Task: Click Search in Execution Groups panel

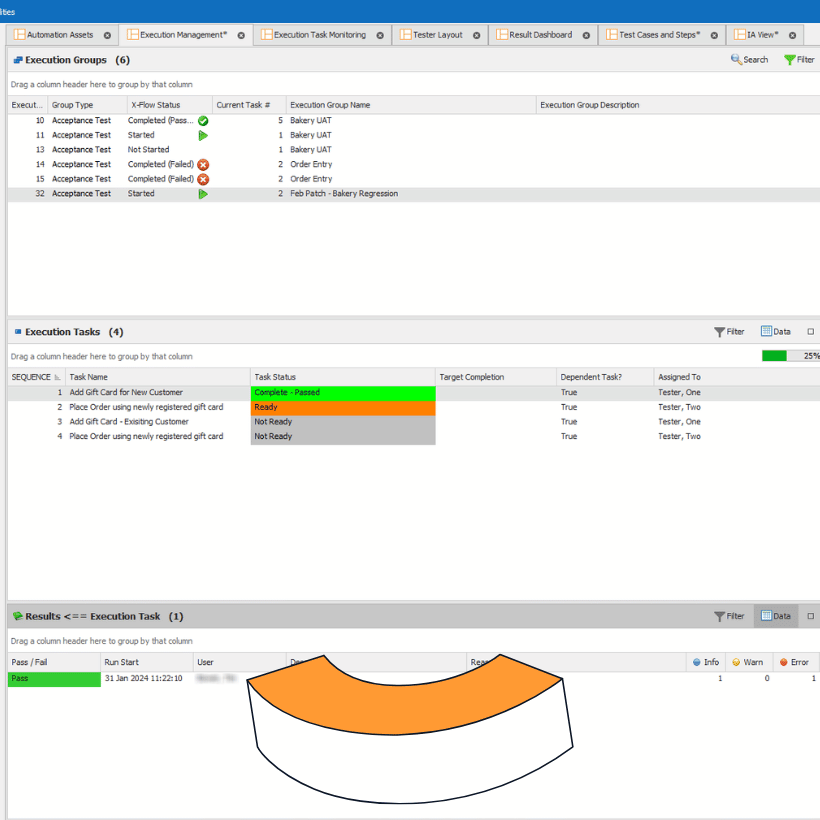Action: [x=749, y=60]
